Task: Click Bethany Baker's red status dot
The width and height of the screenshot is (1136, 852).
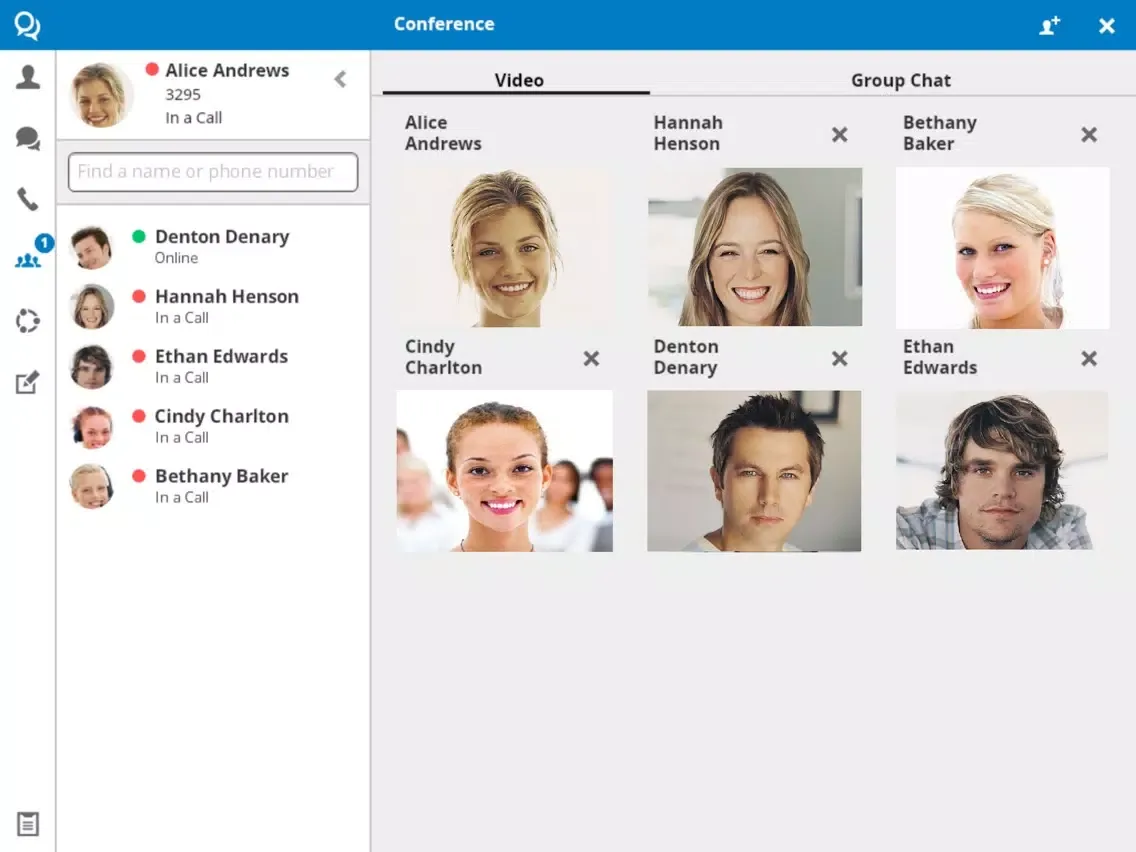Action: [x=139, y=476]
